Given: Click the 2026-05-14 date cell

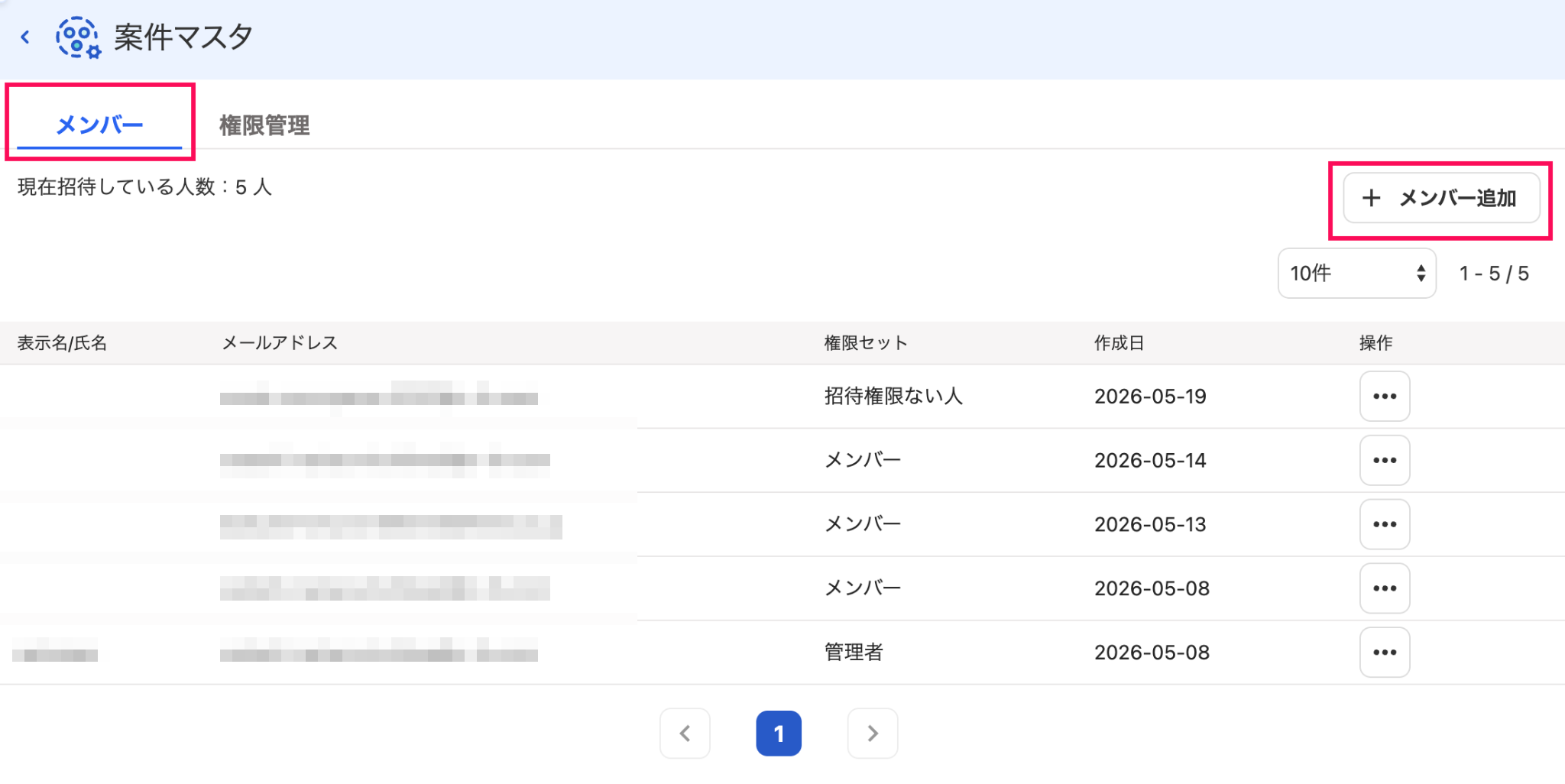Looking at the screenshot, I should pyautogui.click(x=1150, y=461).
